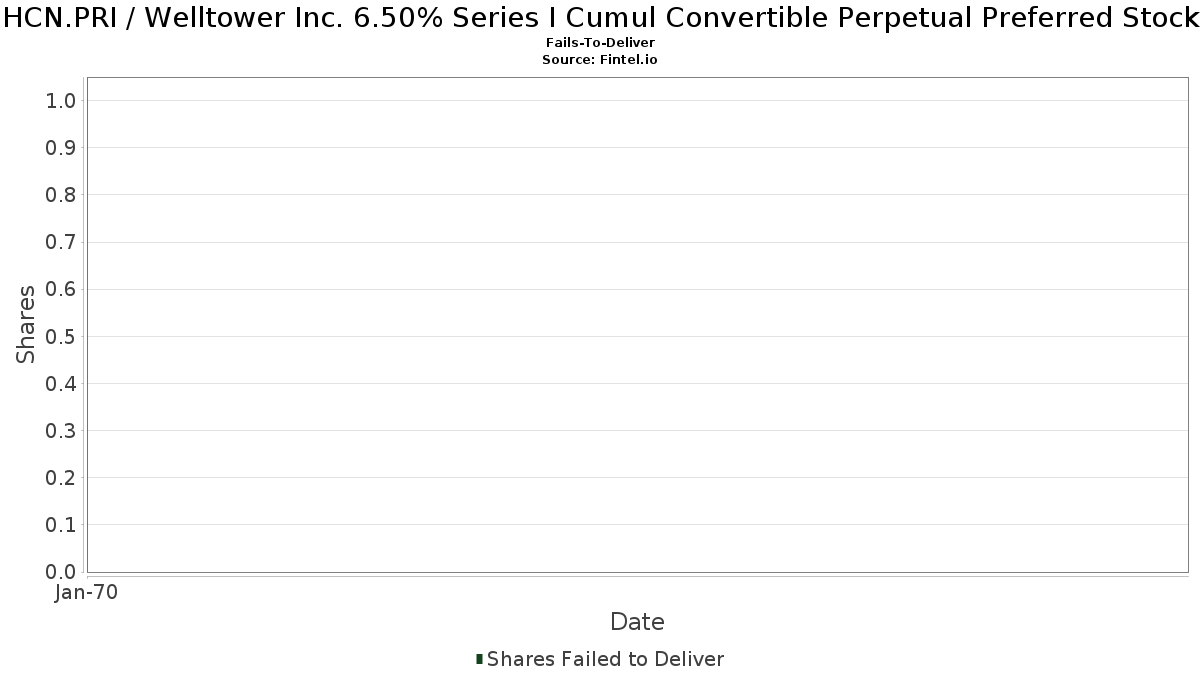1200x675 pixels.
Task: Click the chart title HCN.PRI Welltower Inc.
Action: (x=600, y=18)
